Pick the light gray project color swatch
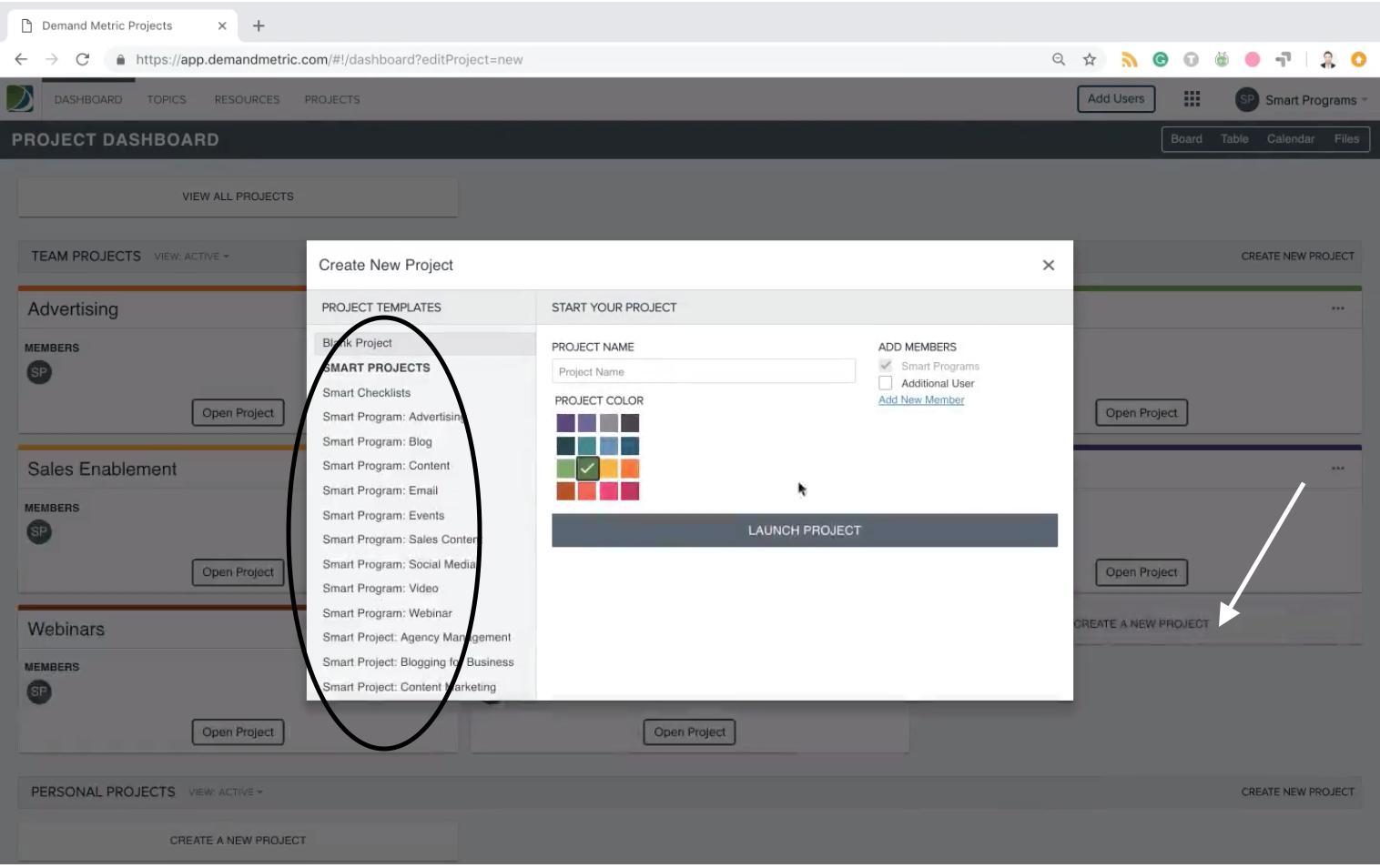 click(x=608, y=423)
